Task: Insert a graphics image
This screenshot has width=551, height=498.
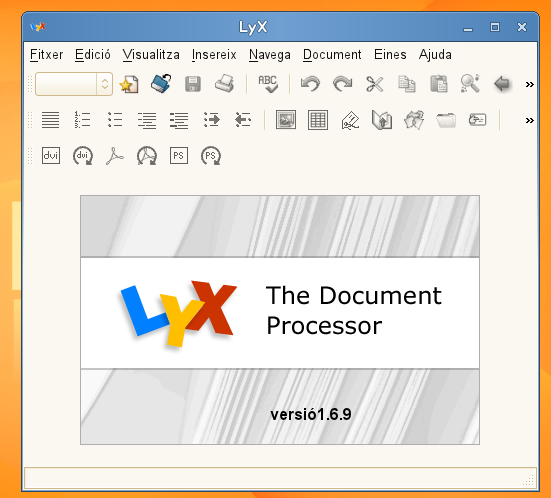Action: [x=286, y=120]
